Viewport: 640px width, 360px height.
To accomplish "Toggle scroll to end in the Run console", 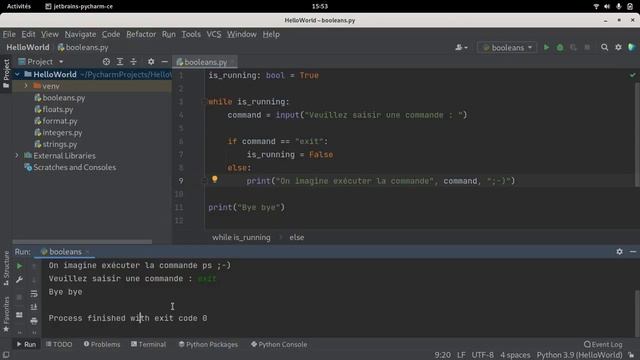I will pyautogui.click(x=34, y=307).
